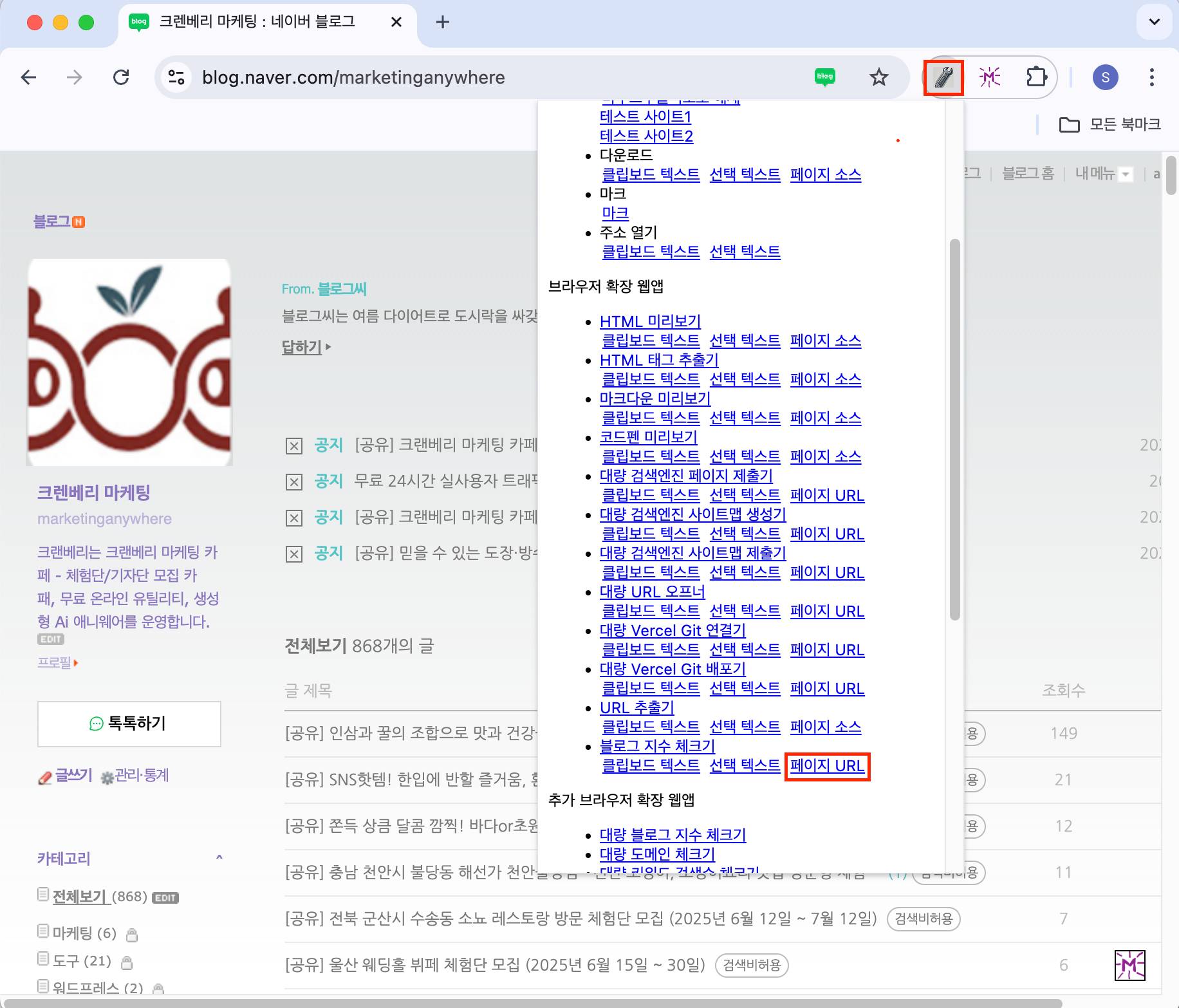Click the wrench extension icon in toolbar
Viewport: 1179px width, 1008px height.
click(x=943, y=78)
